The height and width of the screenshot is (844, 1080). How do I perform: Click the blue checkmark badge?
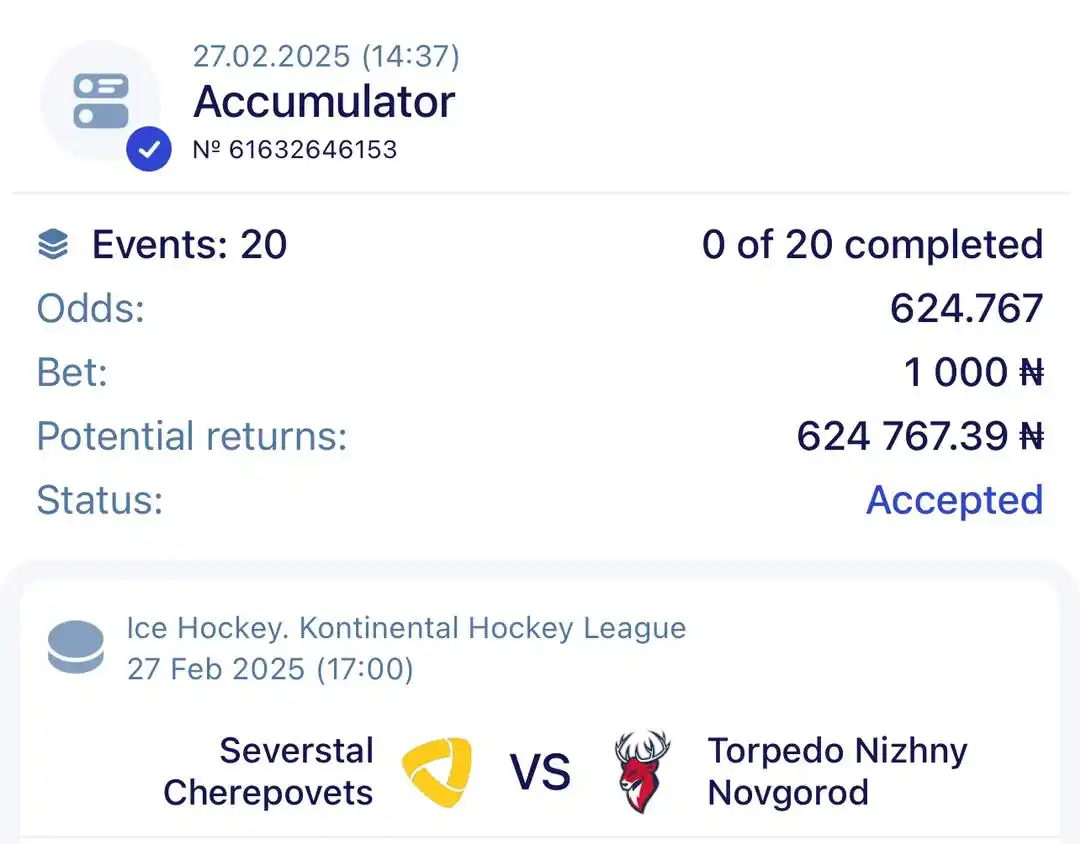pyautogui.click(x=149, y=149)
